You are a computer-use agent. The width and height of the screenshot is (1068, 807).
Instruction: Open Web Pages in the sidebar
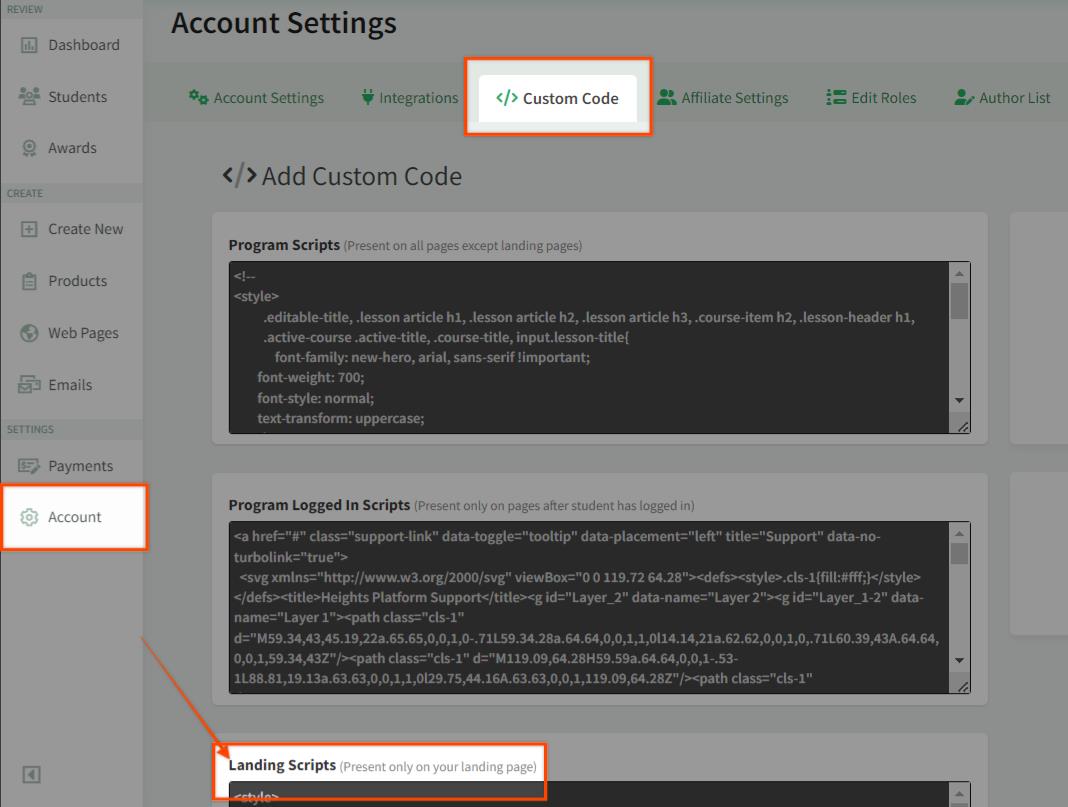[72, 333]
